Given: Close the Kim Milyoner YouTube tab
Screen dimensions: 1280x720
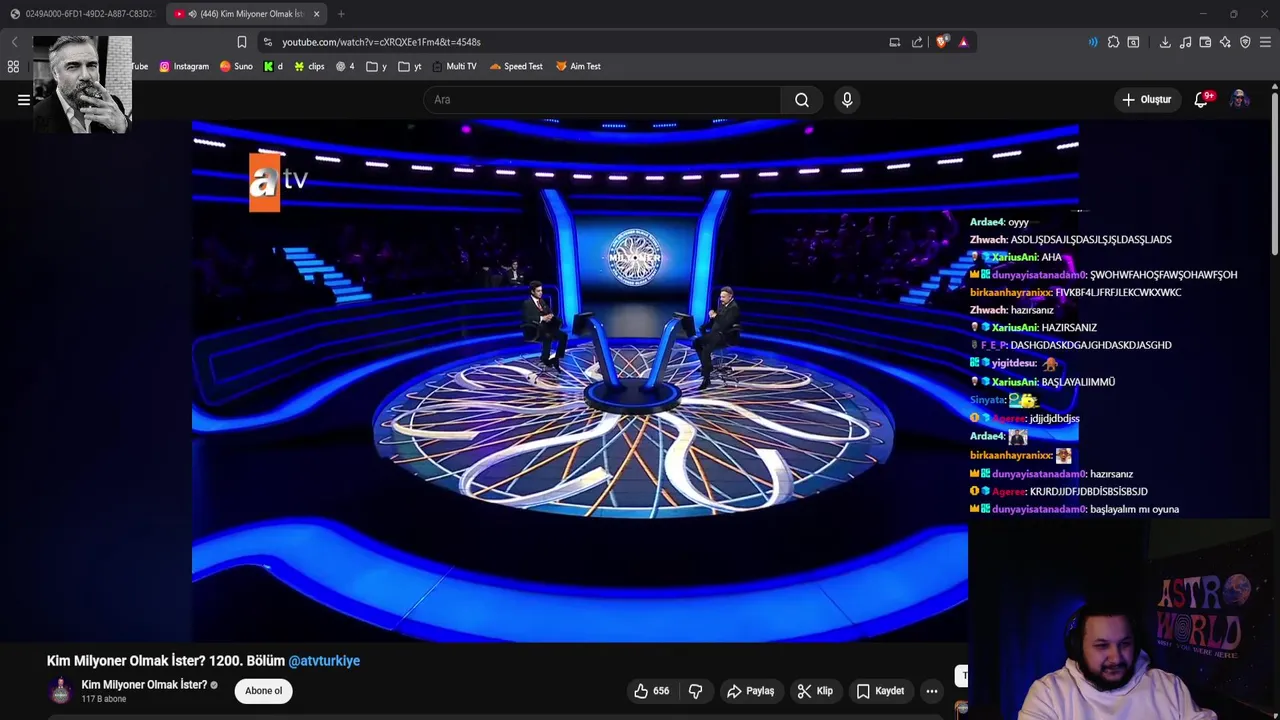Looking at the screenshot, I should point(317,14).
